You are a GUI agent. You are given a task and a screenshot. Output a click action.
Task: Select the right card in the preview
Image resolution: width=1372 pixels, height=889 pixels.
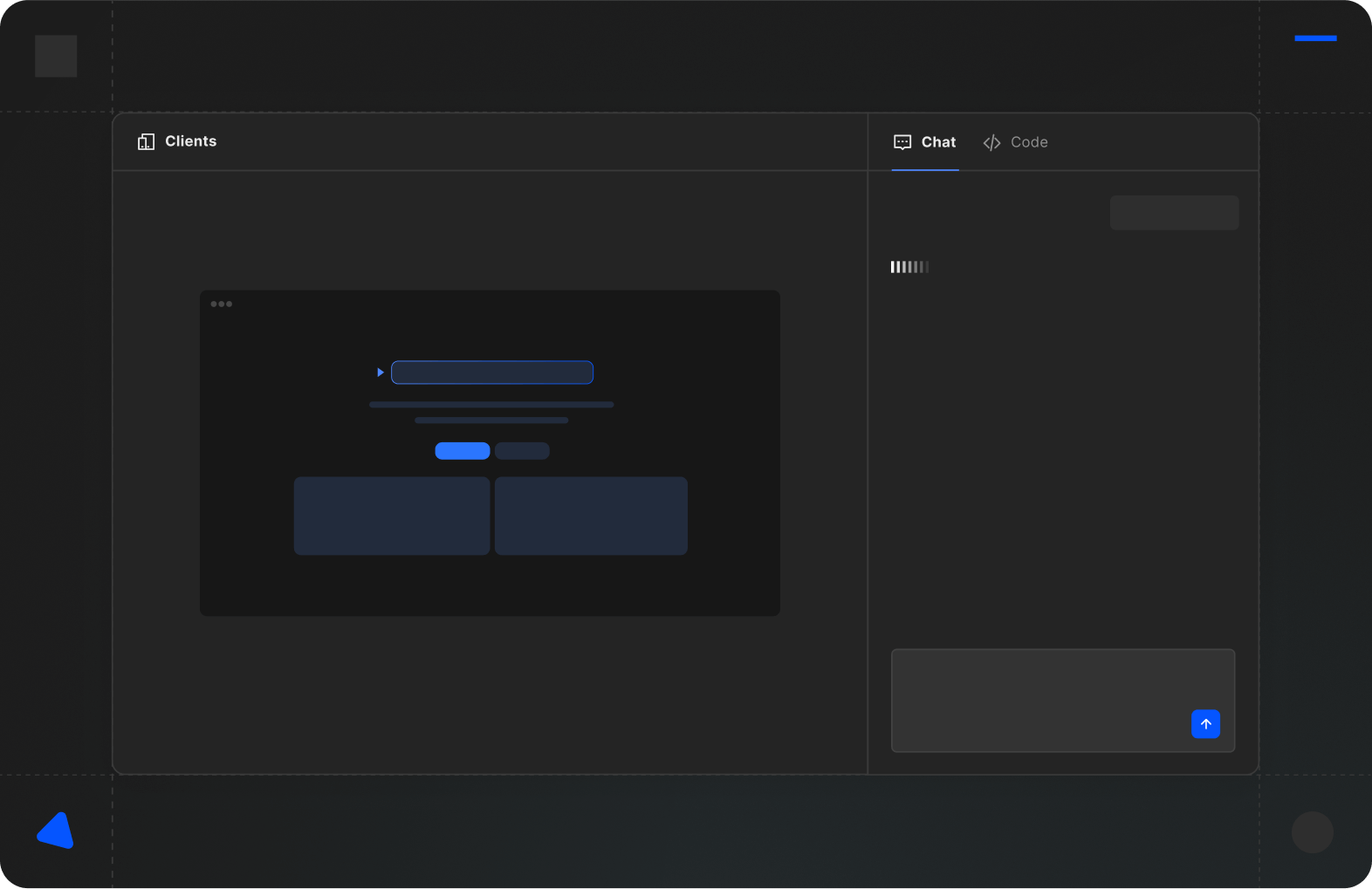(x=591, y=516)
